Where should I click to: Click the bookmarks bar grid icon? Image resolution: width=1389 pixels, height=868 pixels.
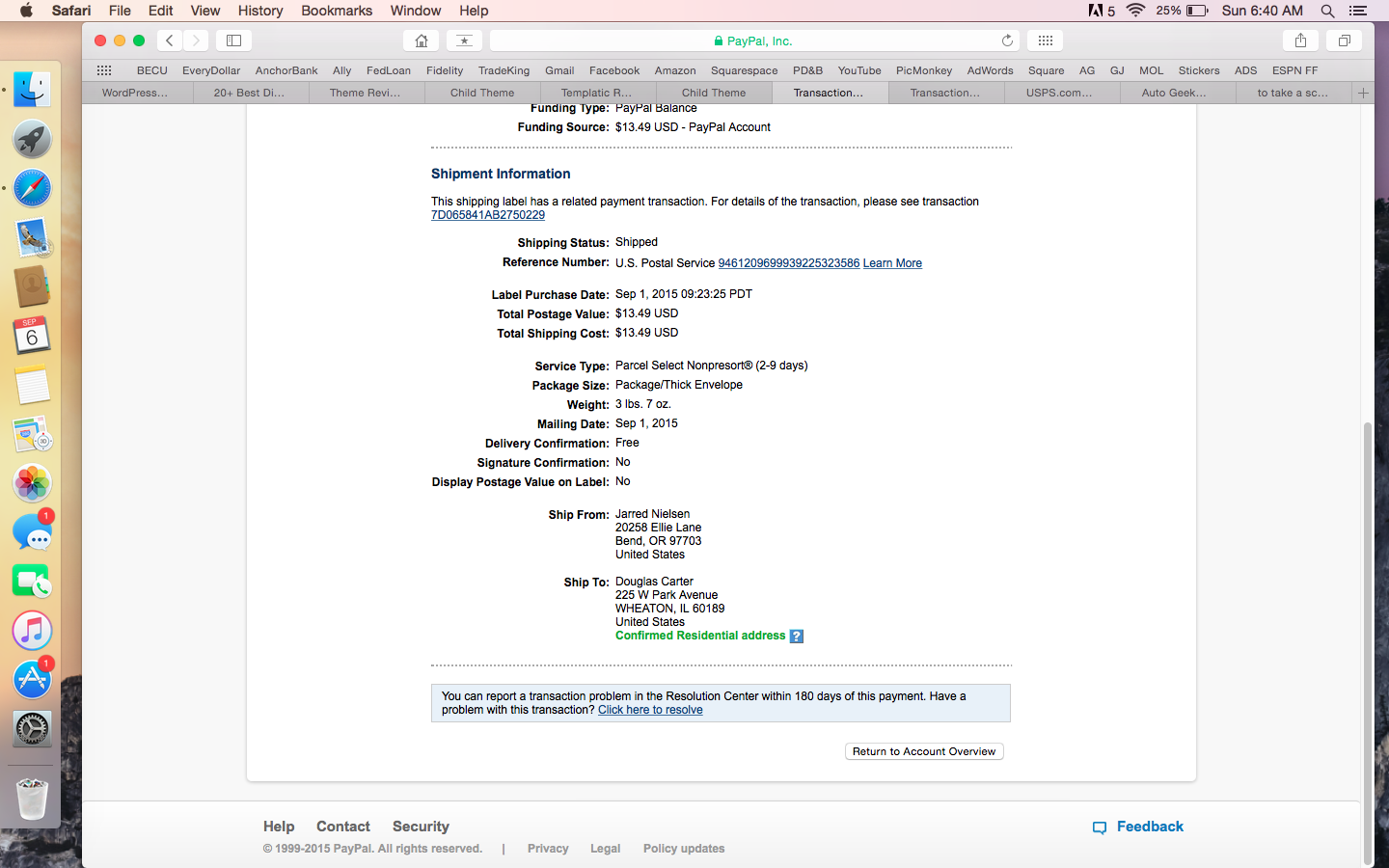click(x=104, y=70)
